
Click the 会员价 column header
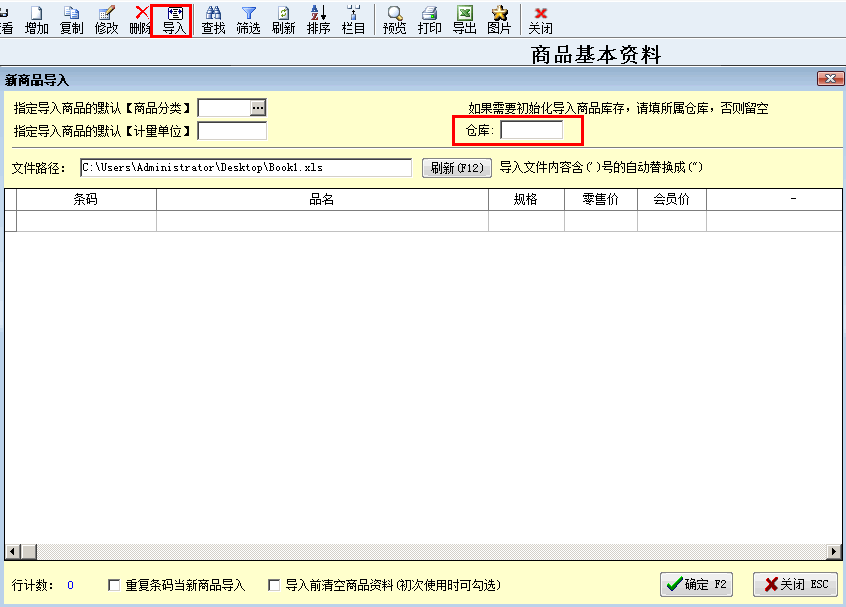tap(672, 200)
